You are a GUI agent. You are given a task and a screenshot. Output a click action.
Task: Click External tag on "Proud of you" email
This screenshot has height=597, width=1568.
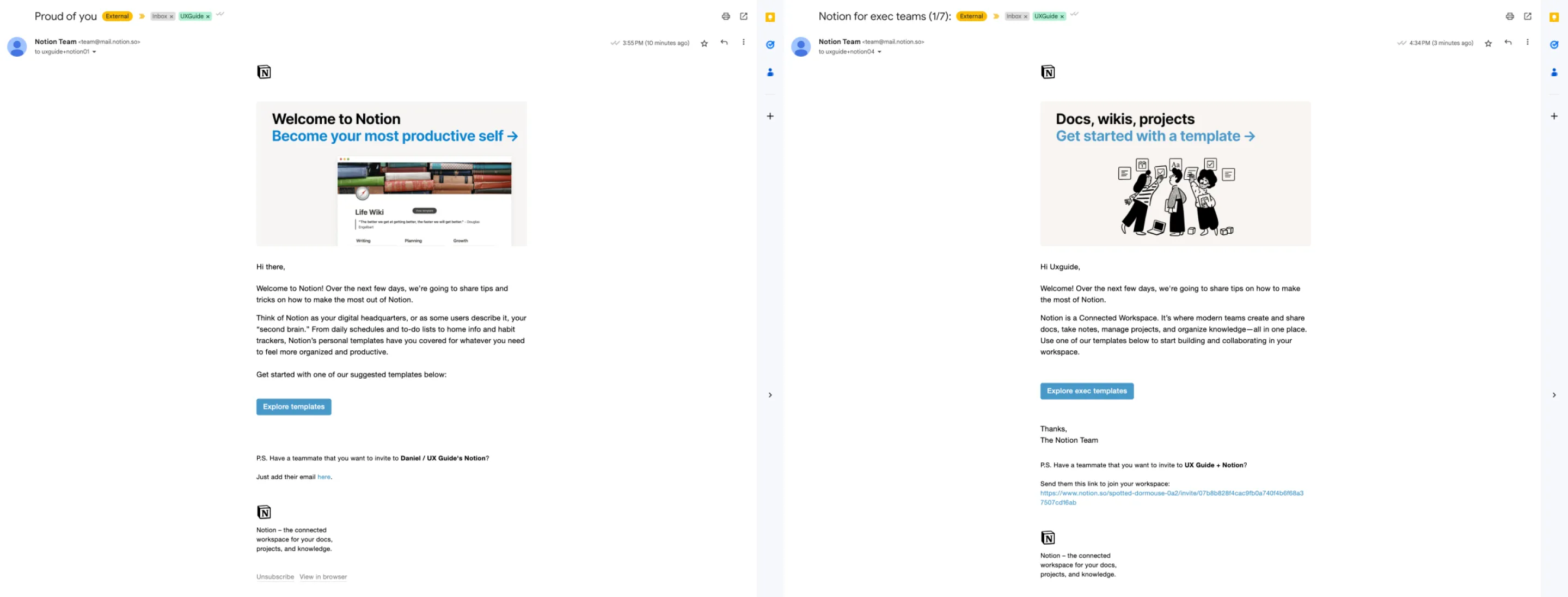click(118, 16)
